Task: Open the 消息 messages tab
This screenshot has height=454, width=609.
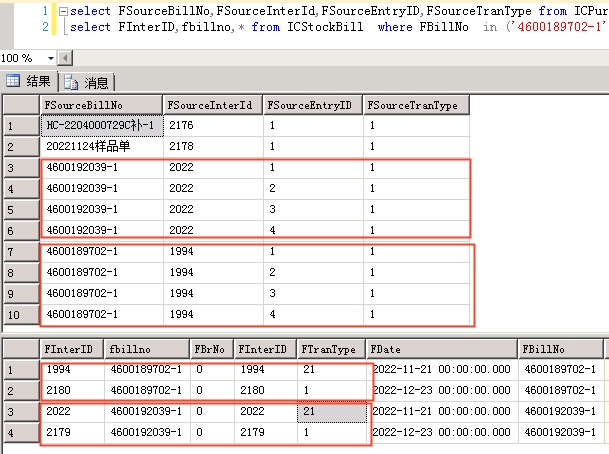Action: coord(88,80)
